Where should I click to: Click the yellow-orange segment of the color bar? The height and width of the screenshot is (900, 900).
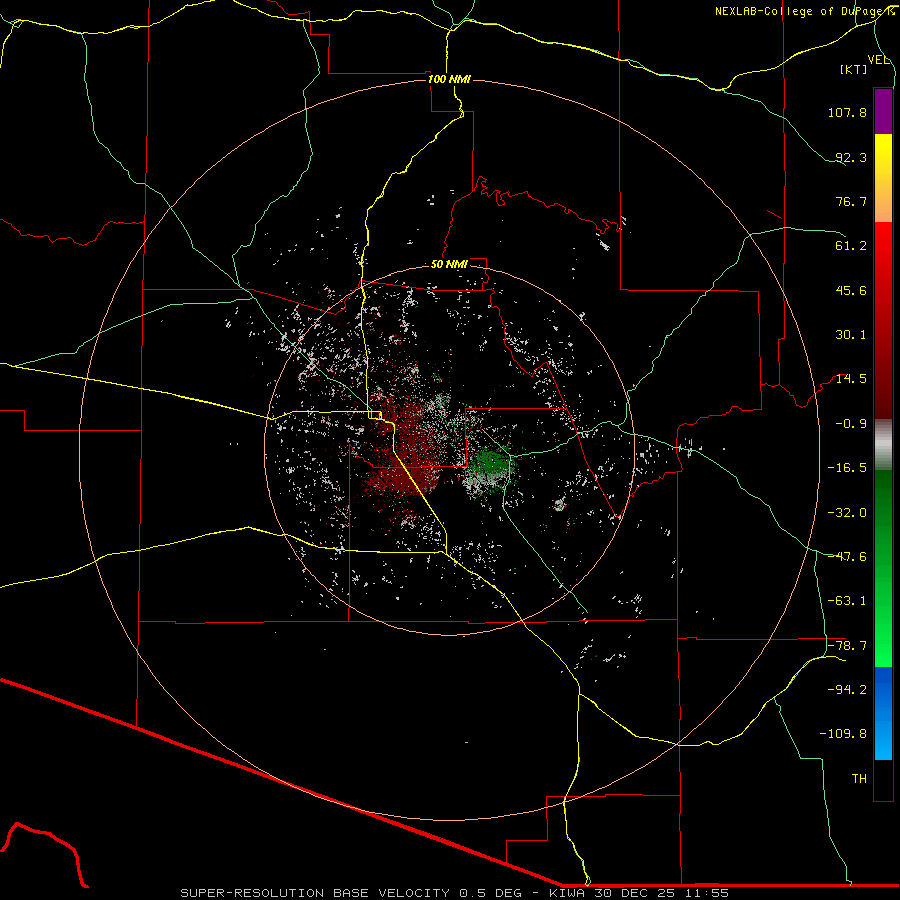click(883, 178)
